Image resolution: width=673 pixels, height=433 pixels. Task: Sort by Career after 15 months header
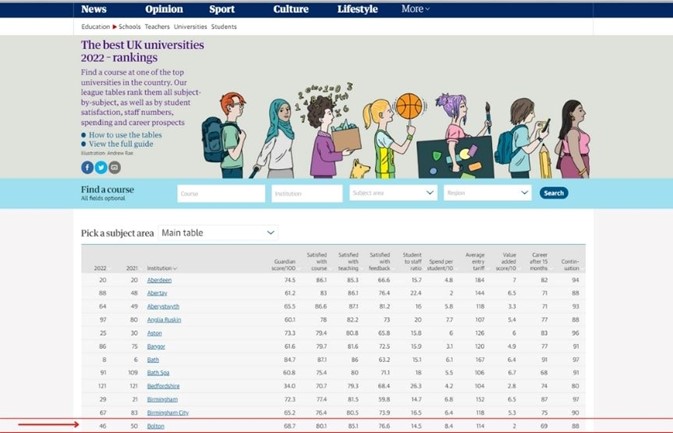(539, 261)
